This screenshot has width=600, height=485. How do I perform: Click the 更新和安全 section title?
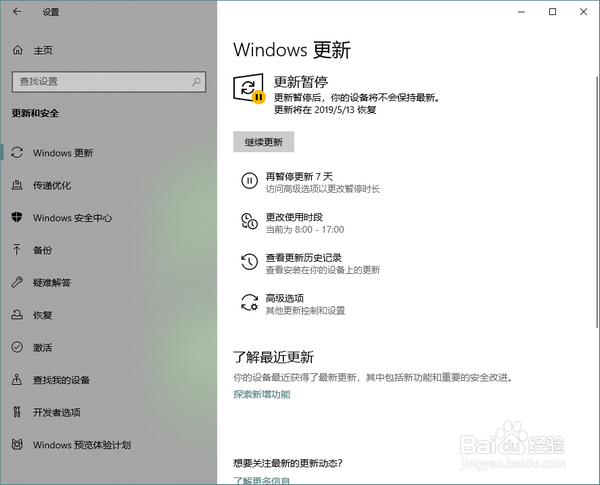pos(35,113)
